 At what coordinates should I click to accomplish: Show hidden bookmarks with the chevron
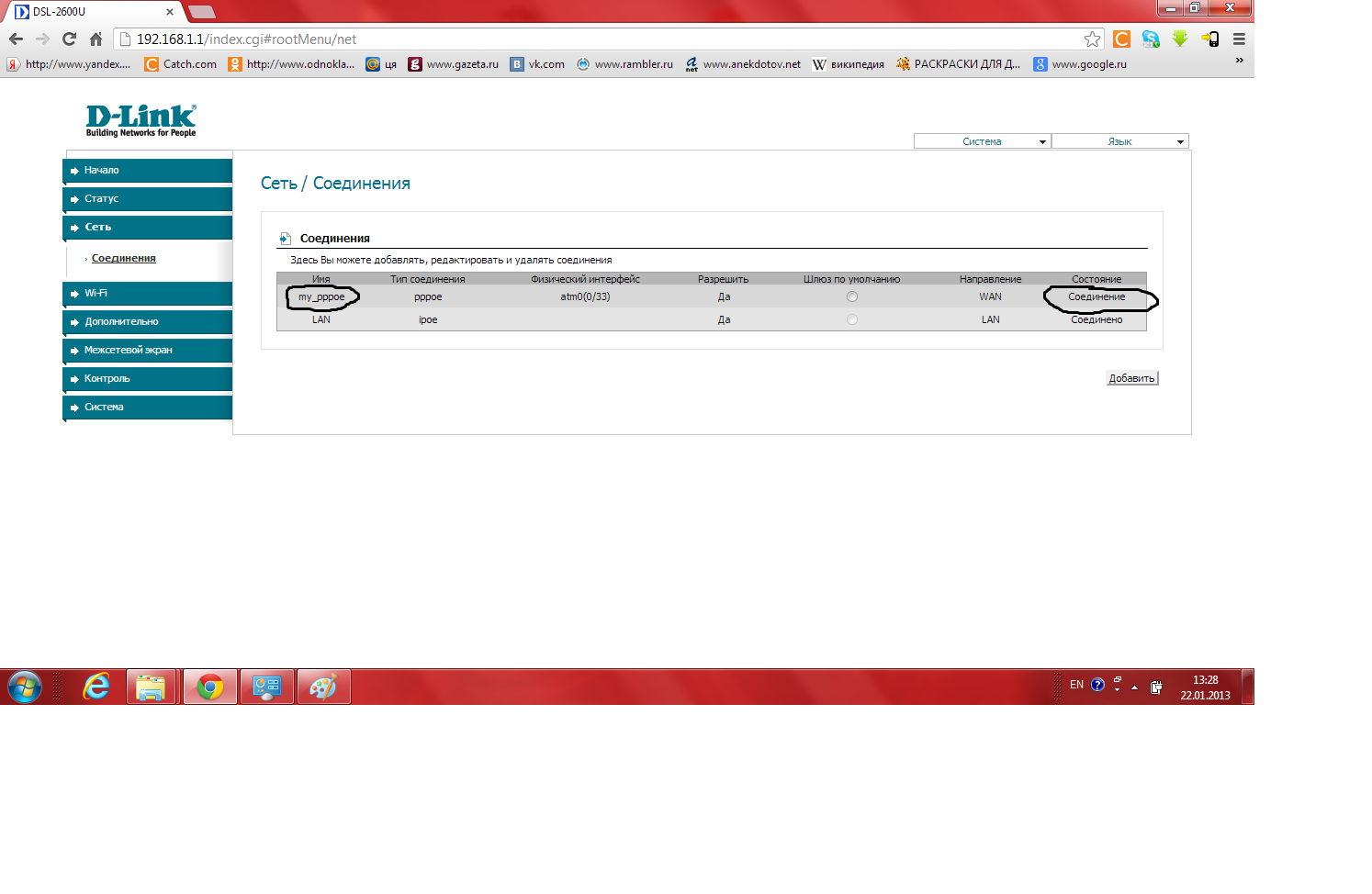[x=1239, y=61]
